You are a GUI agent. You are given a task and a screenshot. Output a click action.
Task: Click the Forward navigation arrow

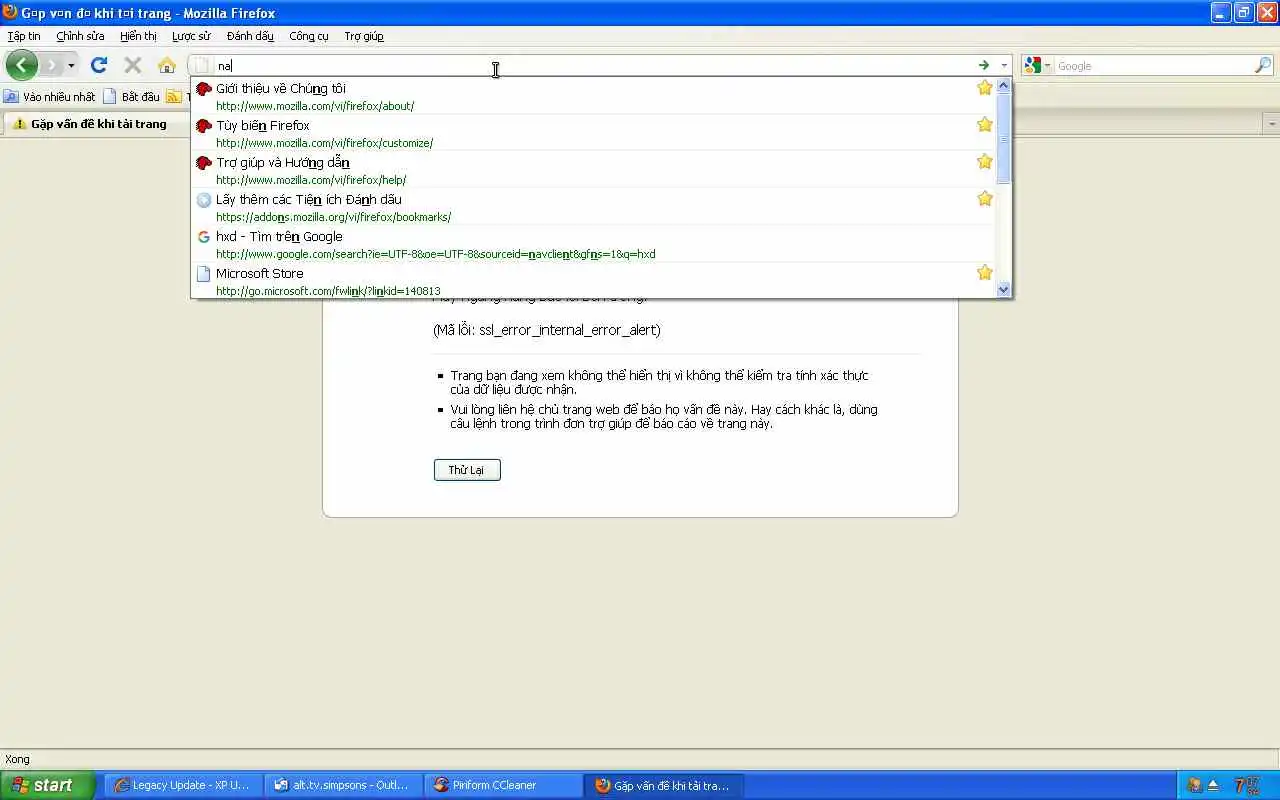coord(53,65)
